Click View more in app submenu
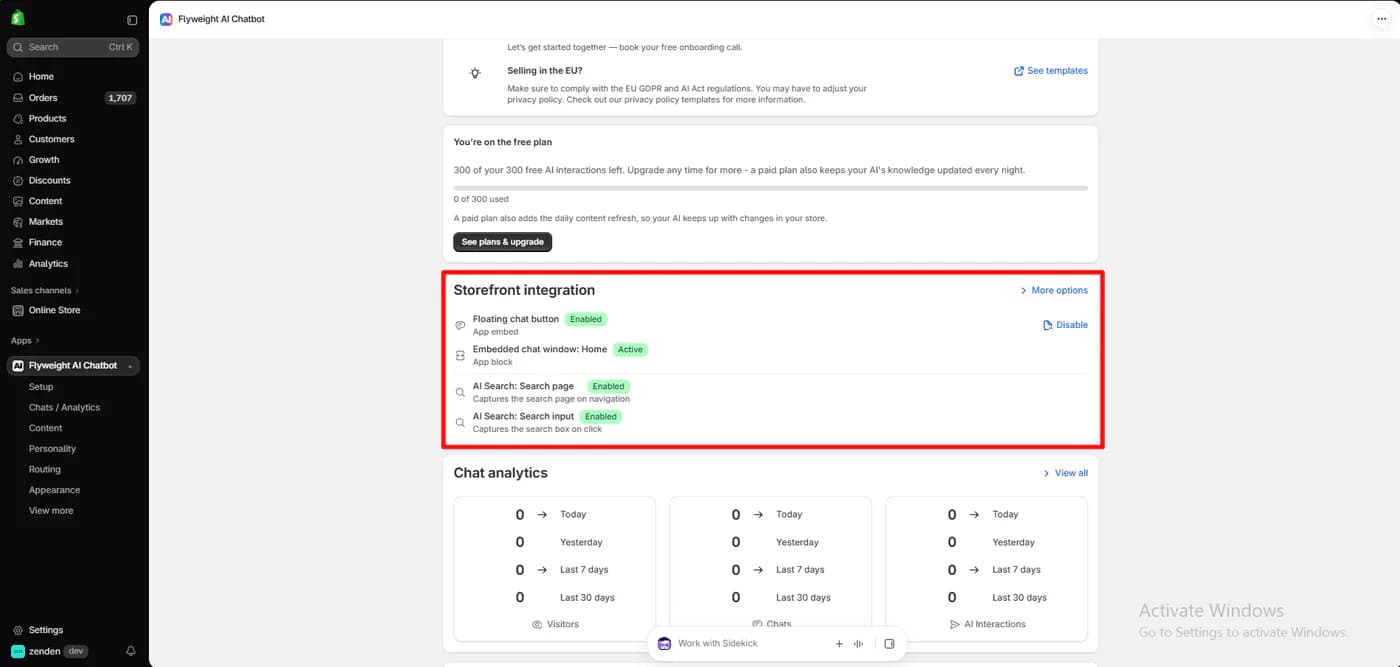The image size is (1400, 667). [51, 511]
